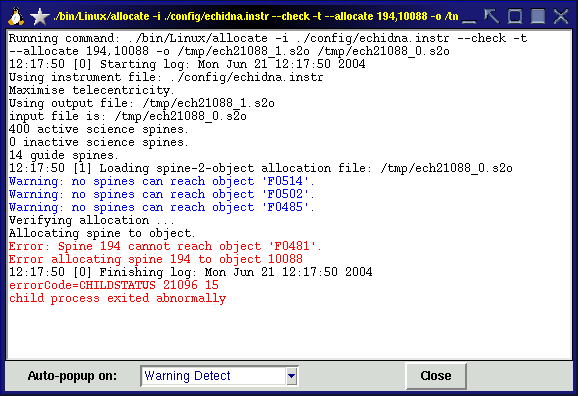The height and width of the screenshot is (396, 578).
Task: Toggle the sticky star icon in title bar
Action: (x=39, y=17)
